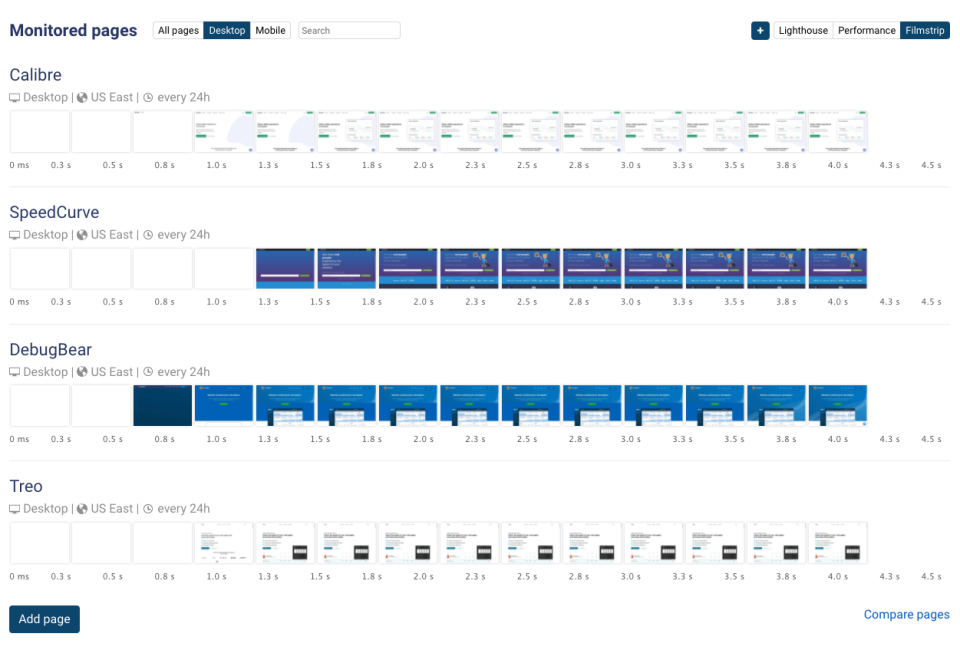Switch to the Performance view
960x650 pixels.
click(866, 30)
